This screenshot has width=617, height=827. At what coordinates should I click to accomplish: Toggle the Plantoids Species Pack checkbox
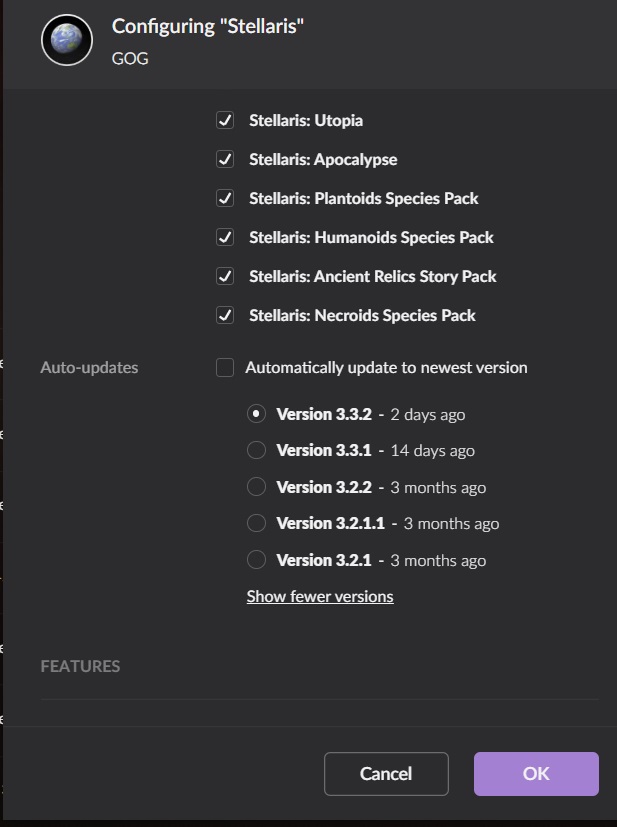(x=225, y=198)
